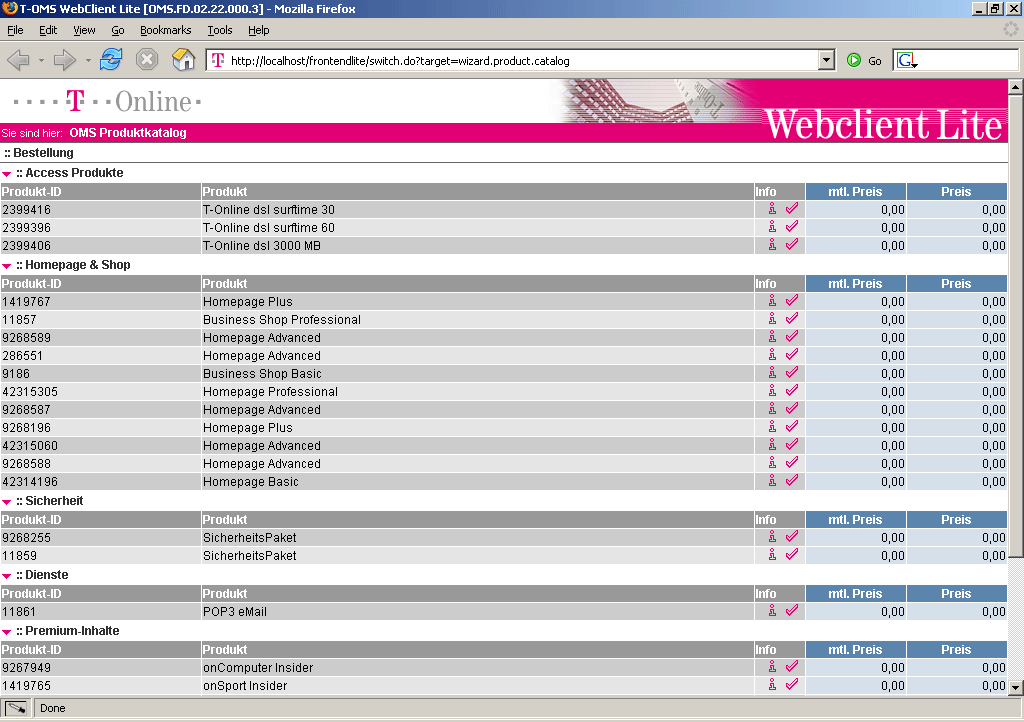Open the URL address bar dropdown
The width and height of the screenshot is (1024, 722).
click(x=826, y=61)
